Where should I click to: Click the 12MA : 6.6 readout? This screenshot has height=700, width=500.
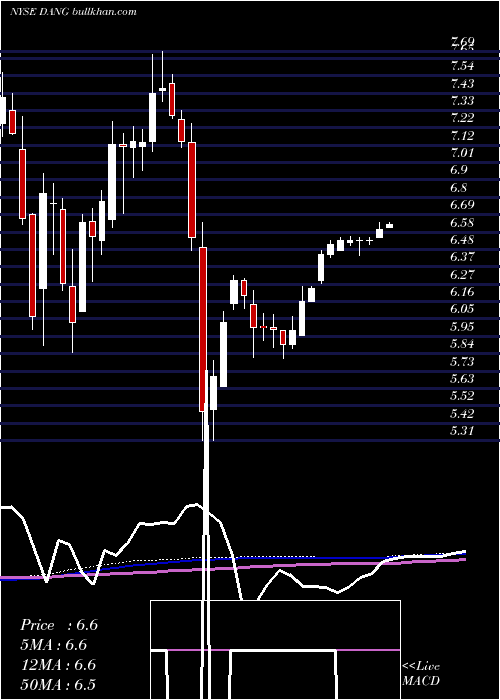[x=58, y=665]
